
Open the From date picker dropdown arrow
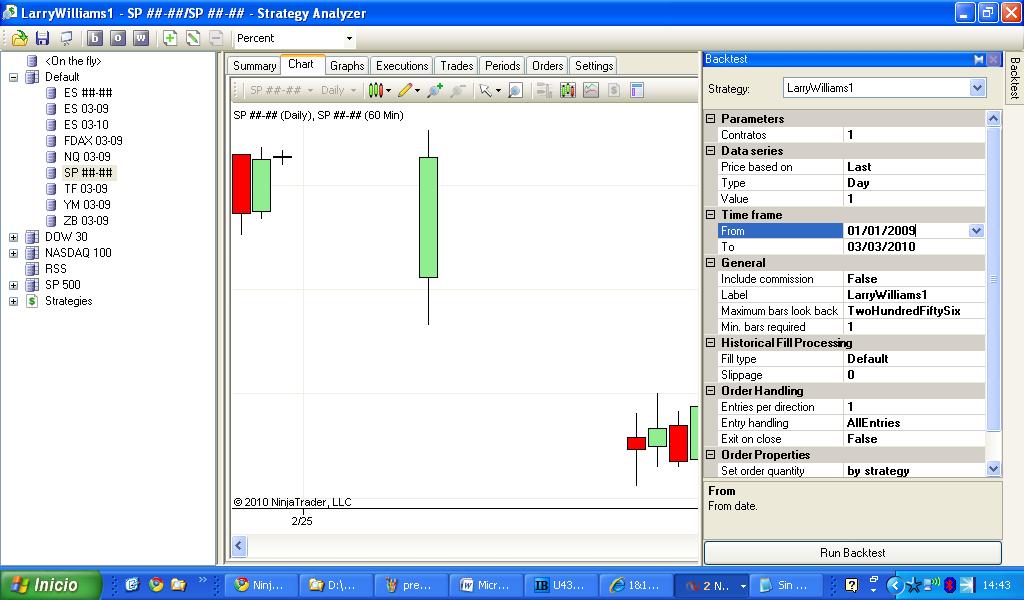(976, 230)
